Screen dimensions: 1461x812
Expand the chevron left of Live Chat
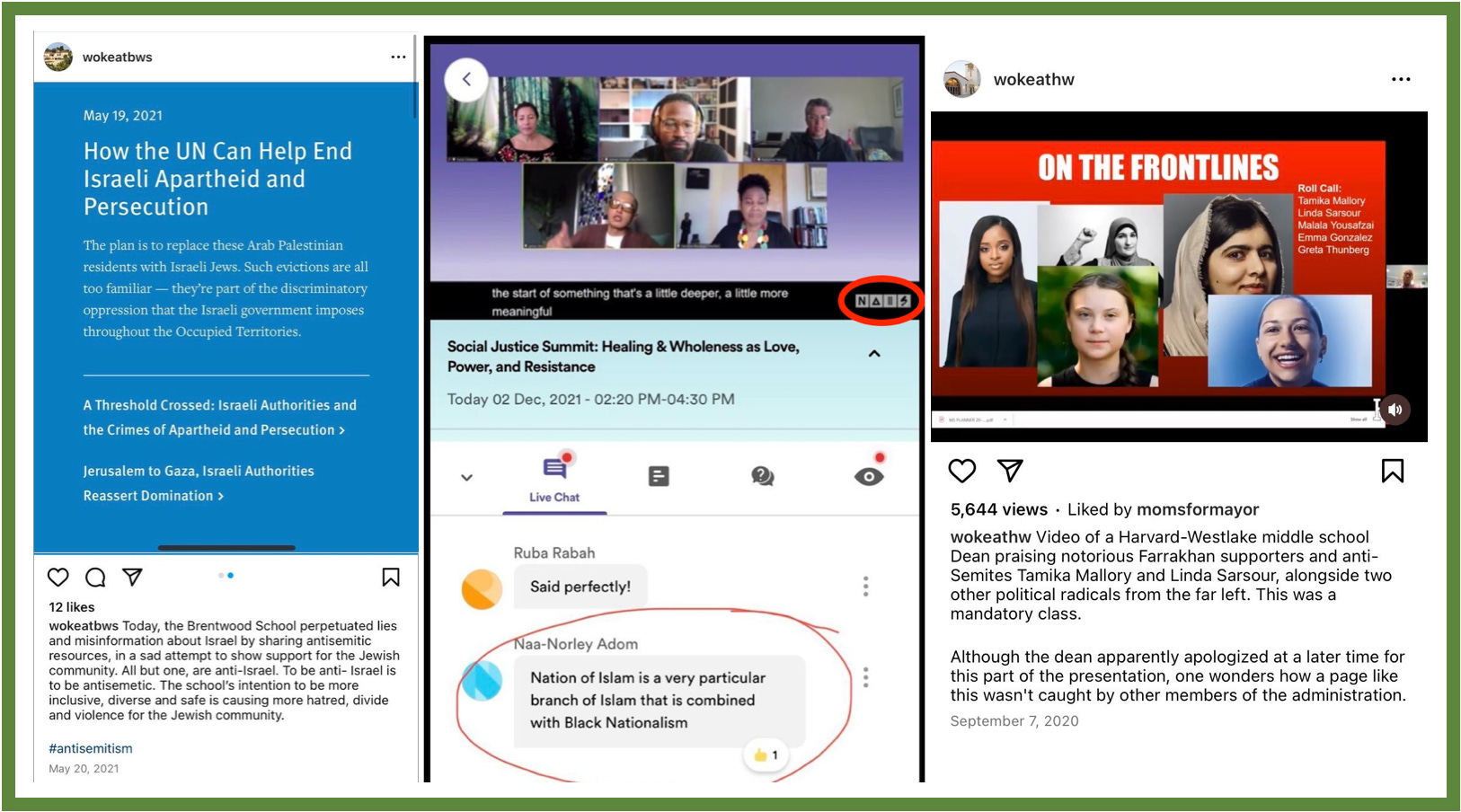point(466,478)
